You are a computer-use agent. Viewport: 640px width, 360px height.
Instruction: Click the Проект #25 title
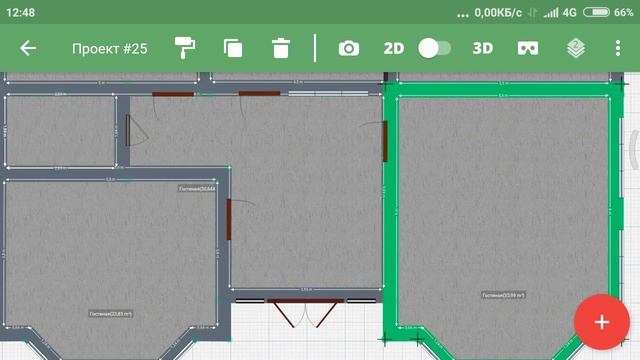point(109,49)
